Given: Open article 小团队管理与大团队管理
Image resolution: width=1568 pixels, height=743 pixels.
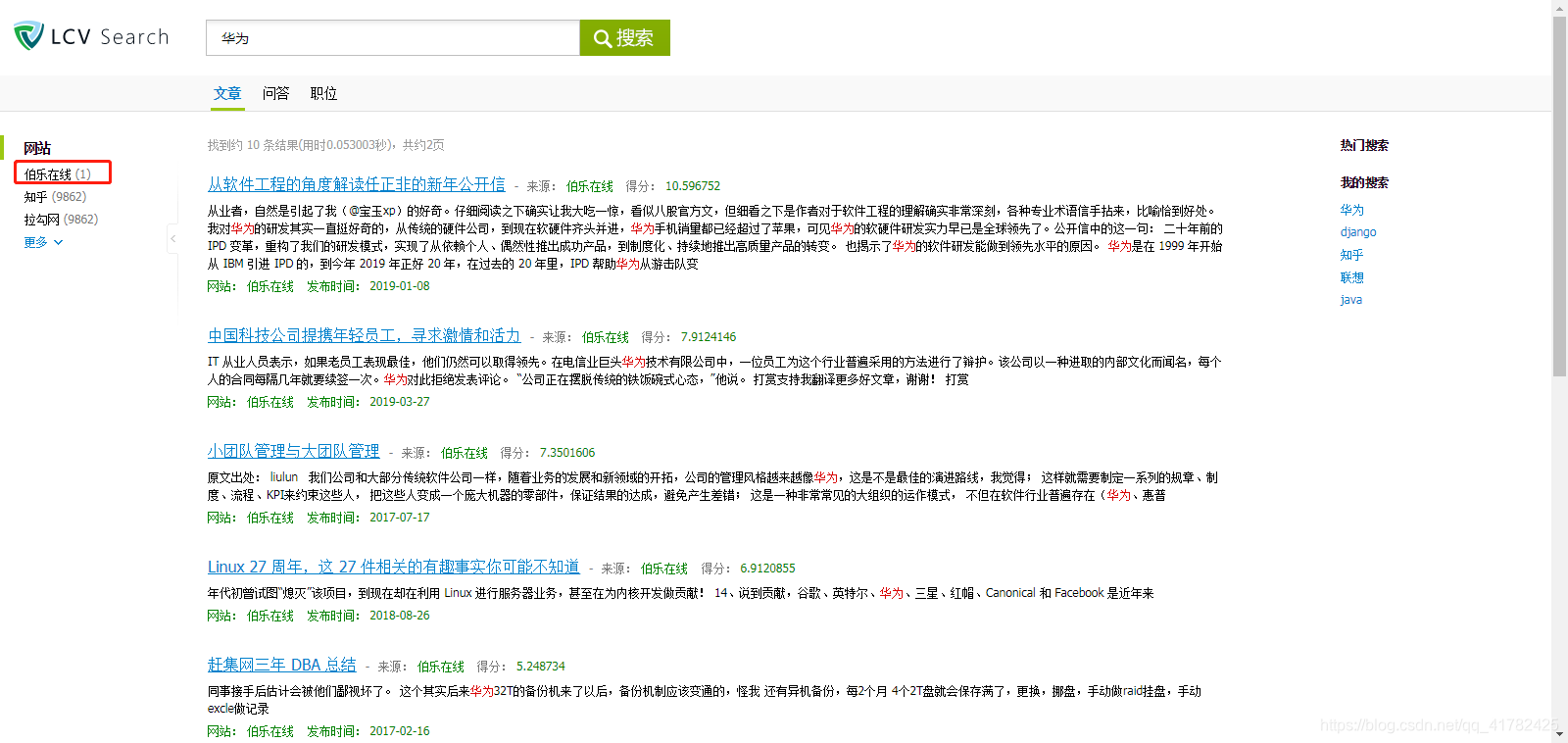Looking at the screenshot, I should tap(293, 451).
